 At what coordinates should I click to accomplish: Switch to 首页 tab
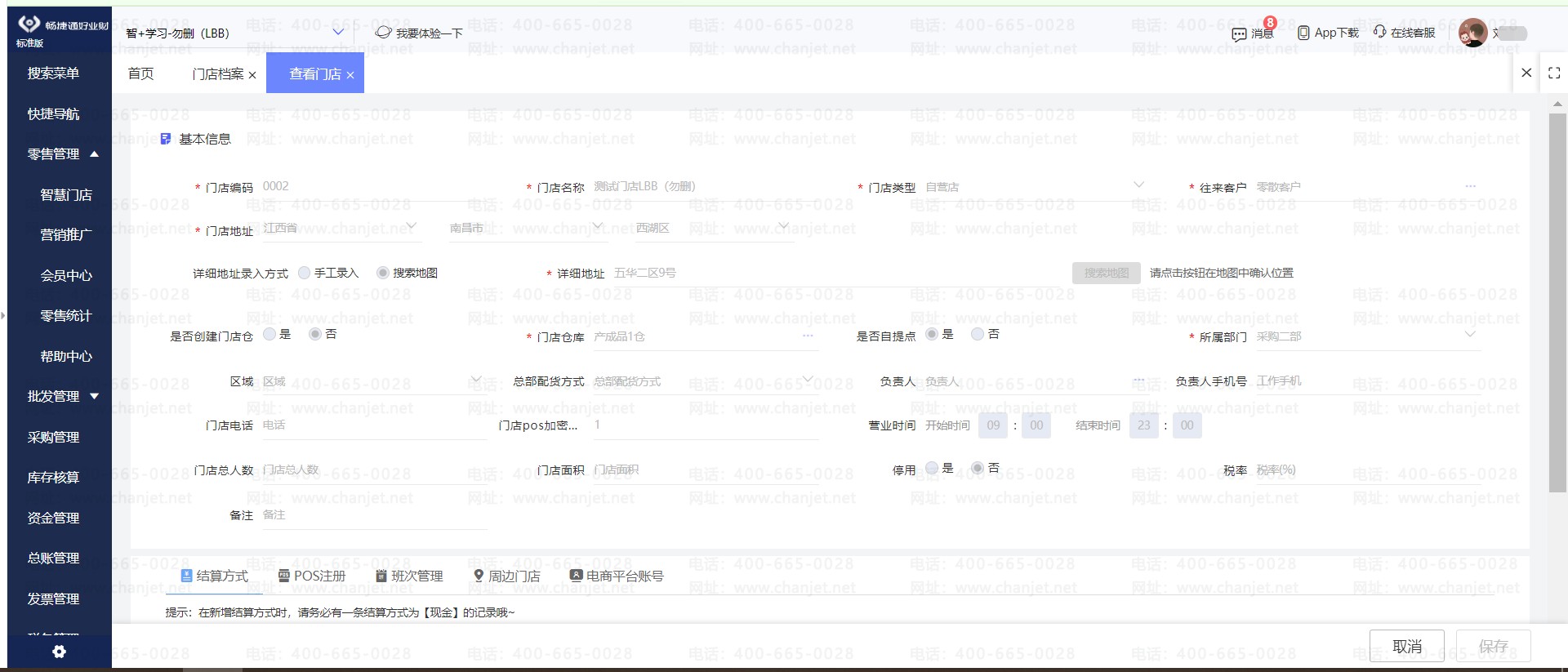pyautogui.click(x=140, y=73)
